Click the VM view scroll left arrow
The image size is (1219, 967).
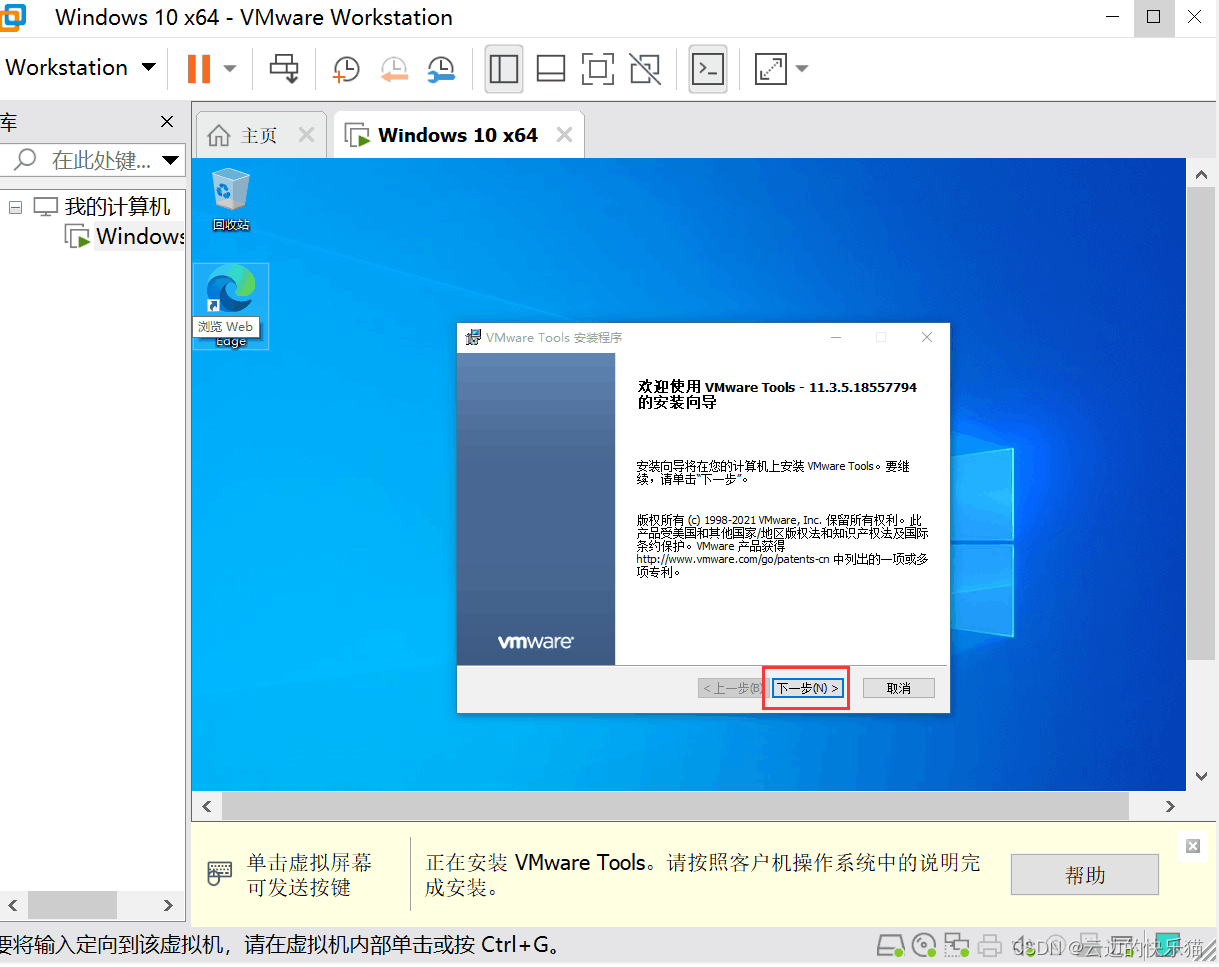point(207,806)
